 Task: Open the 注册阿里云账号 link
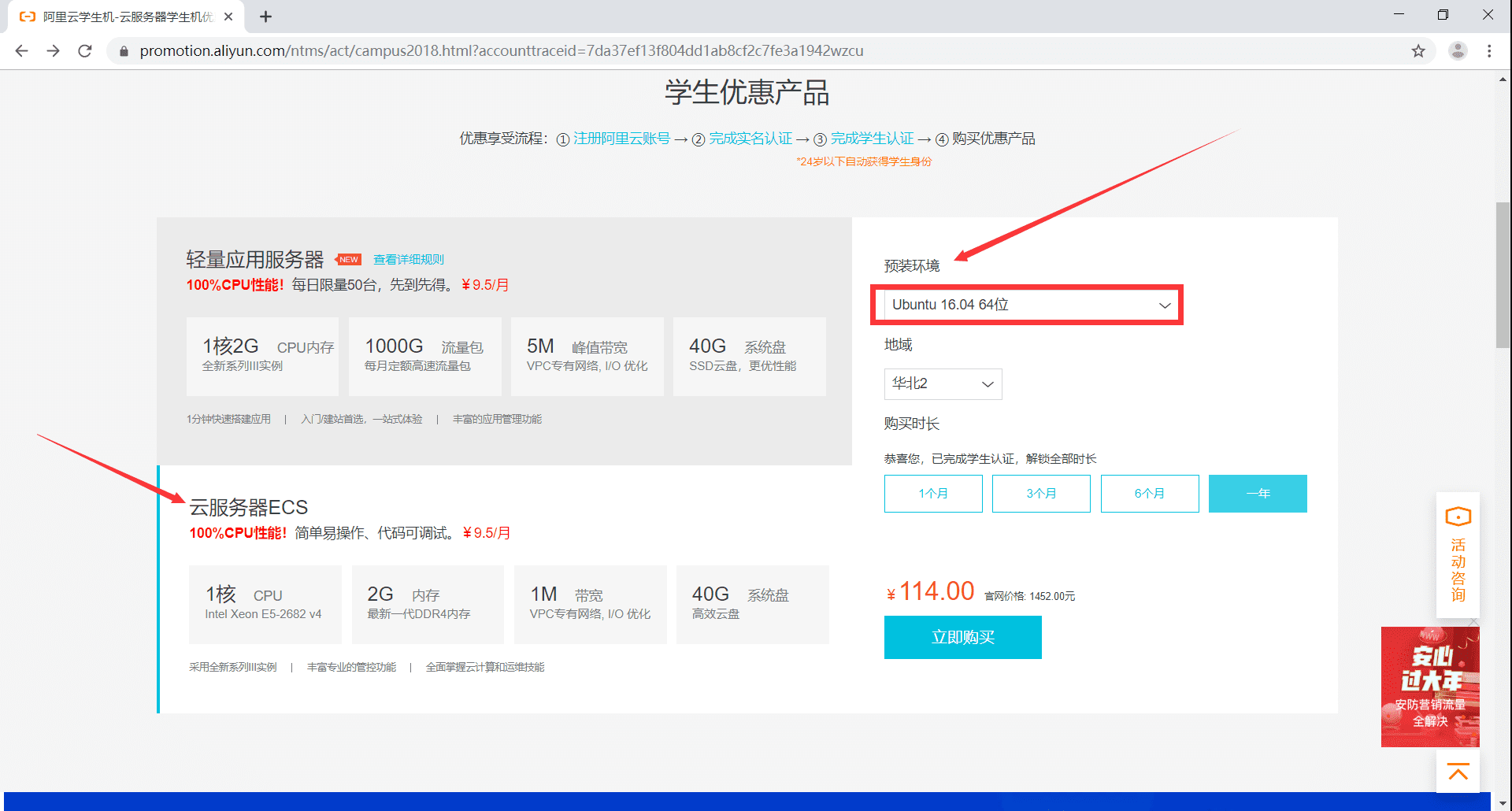(x=621, y=139)
